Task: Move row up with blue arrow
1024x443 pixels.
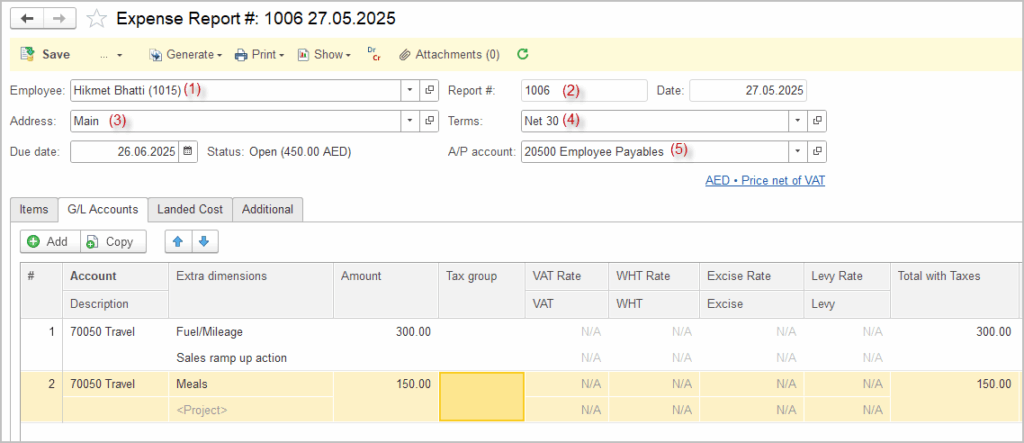Action: click(178, 242)
